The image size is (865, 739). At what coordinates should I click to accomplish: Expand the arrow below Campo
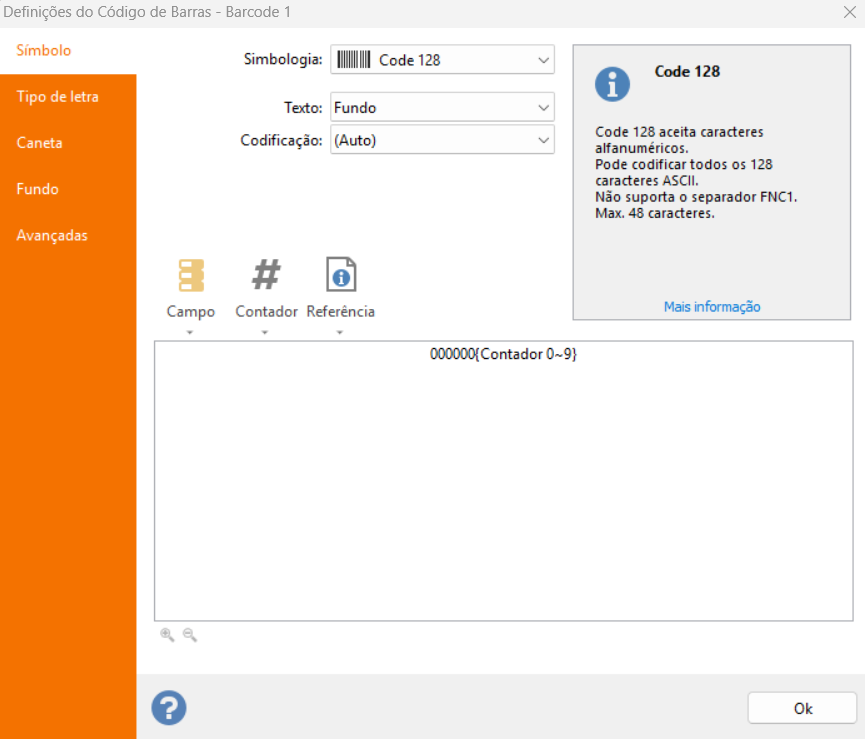(x=190, y=332)
